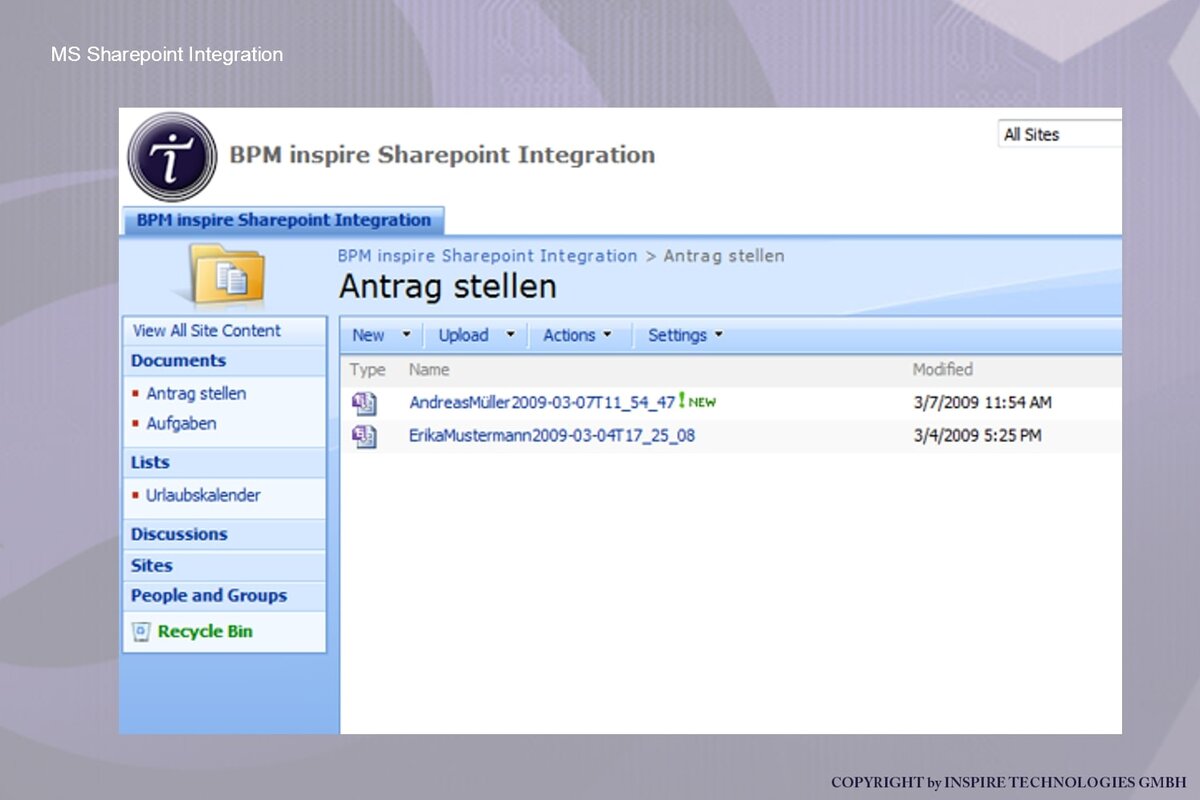Open the Documents section heading

click(178, 360)
